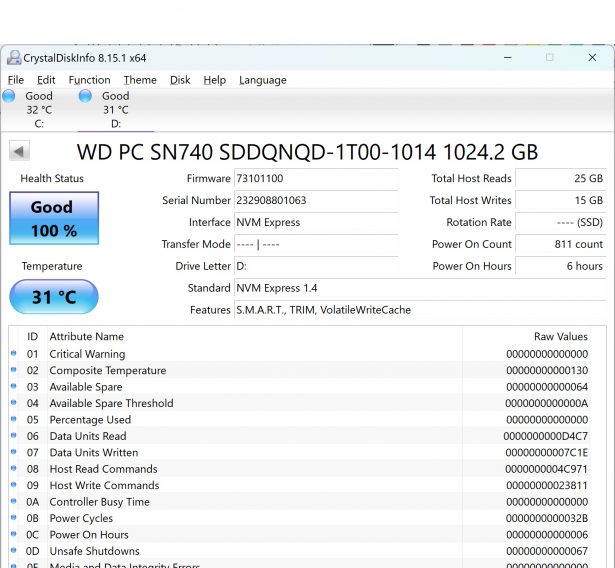Click the blue status dot for Critical Warning
Image resolution: width=615 pixels, height=568 pixels.
14,354
